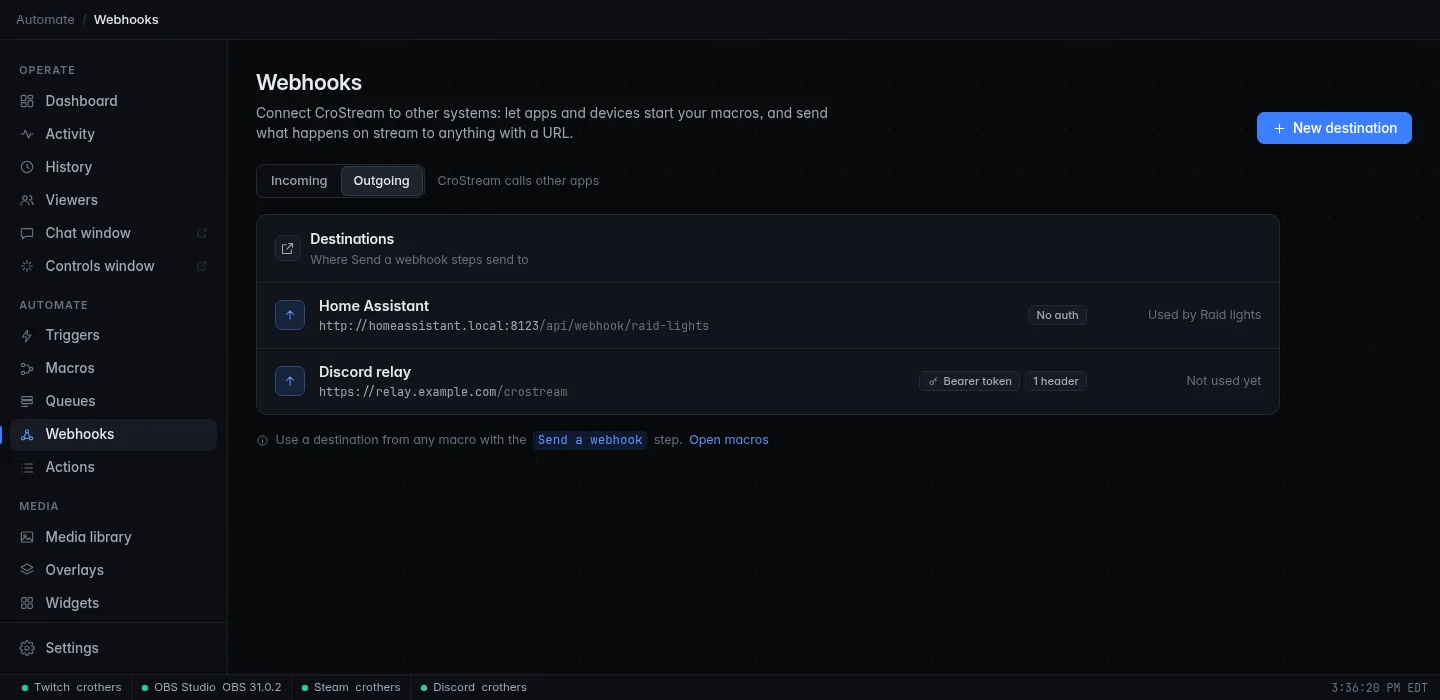Pop out Controls window external icon
This screenshot has height=700, width=1440.
(202, 266)
